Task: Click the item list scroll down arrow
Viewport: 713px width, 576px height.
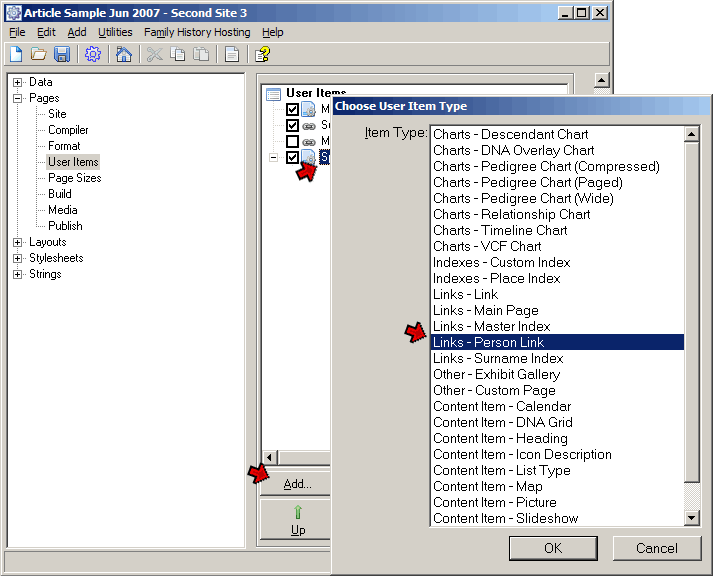Action: click(x=691, y=517)
